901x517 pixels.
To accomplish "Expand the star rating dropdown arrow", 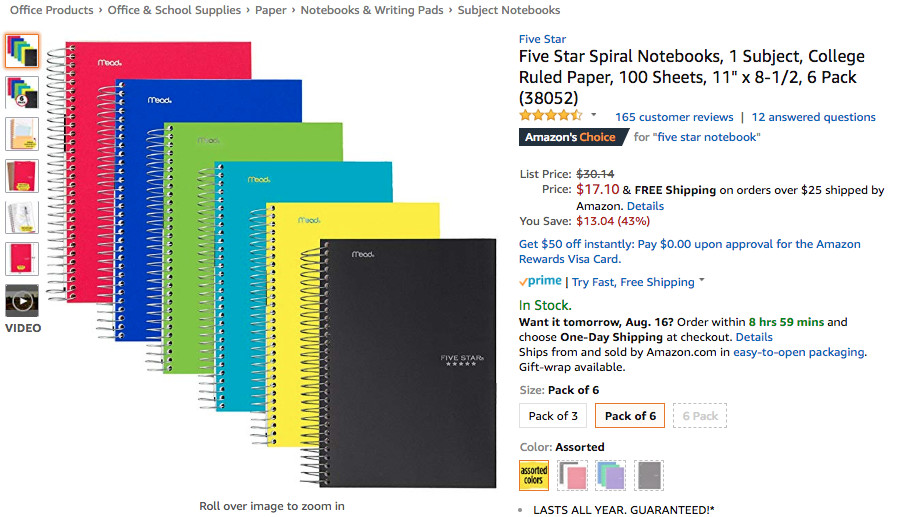I will (594, 116).
